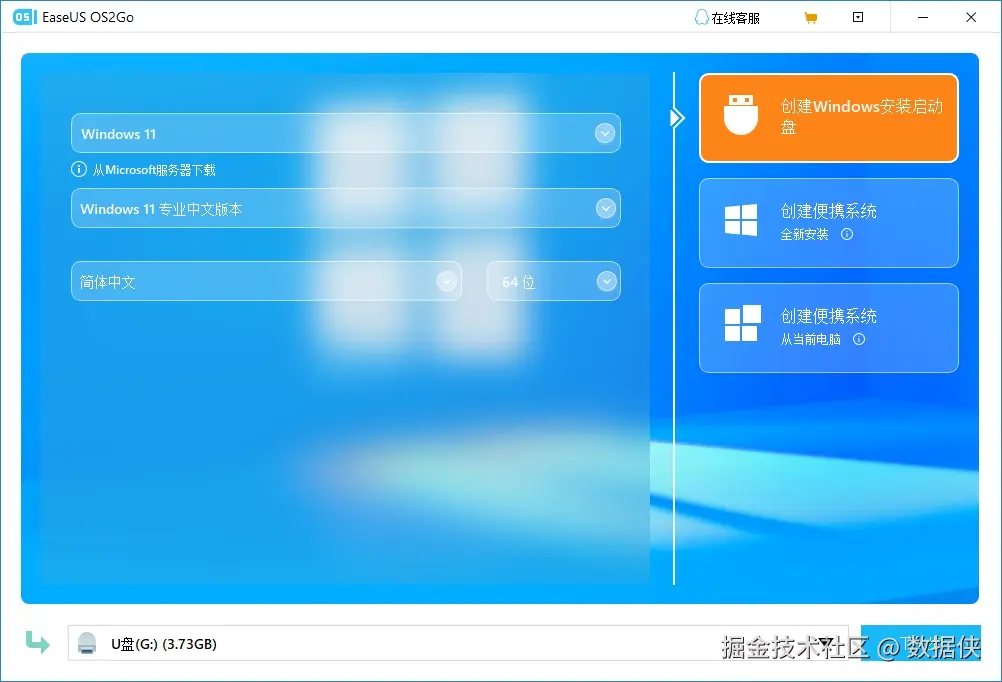Open the title bar dropdown menu icon
This screenshot has height=682, width=1002.
coord(858,17)
